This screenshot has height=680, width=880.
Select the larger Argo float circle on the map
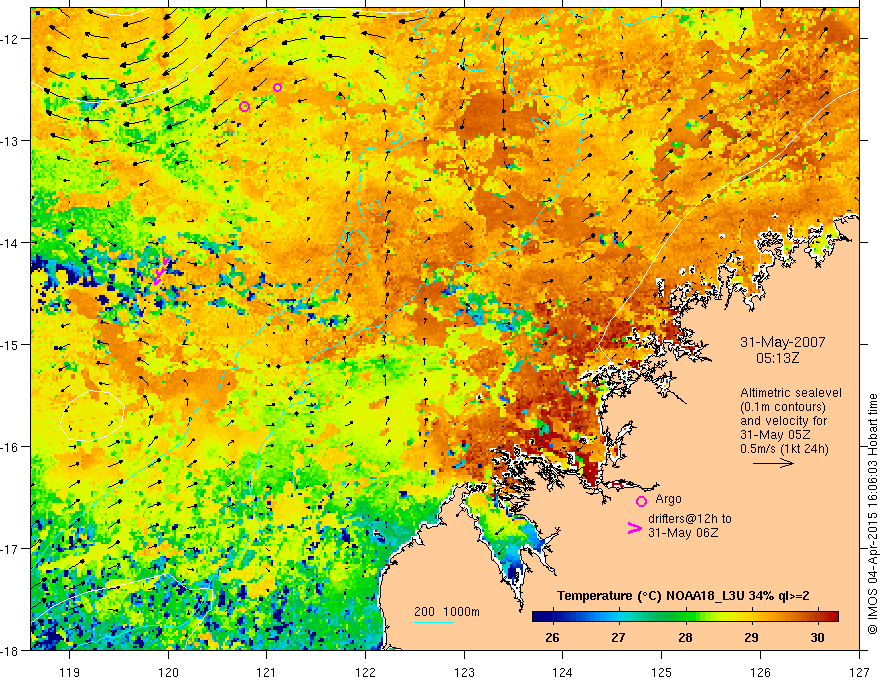pos(244,107)
